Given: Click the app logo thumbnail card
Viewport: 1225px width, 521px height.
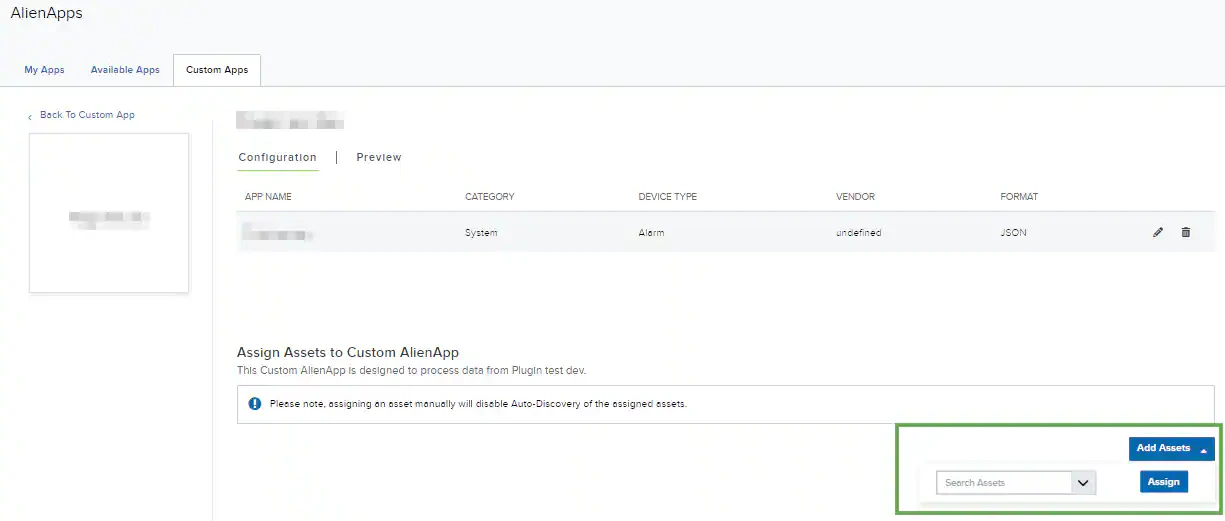Looking at the screenshot, I should point(109,213).
